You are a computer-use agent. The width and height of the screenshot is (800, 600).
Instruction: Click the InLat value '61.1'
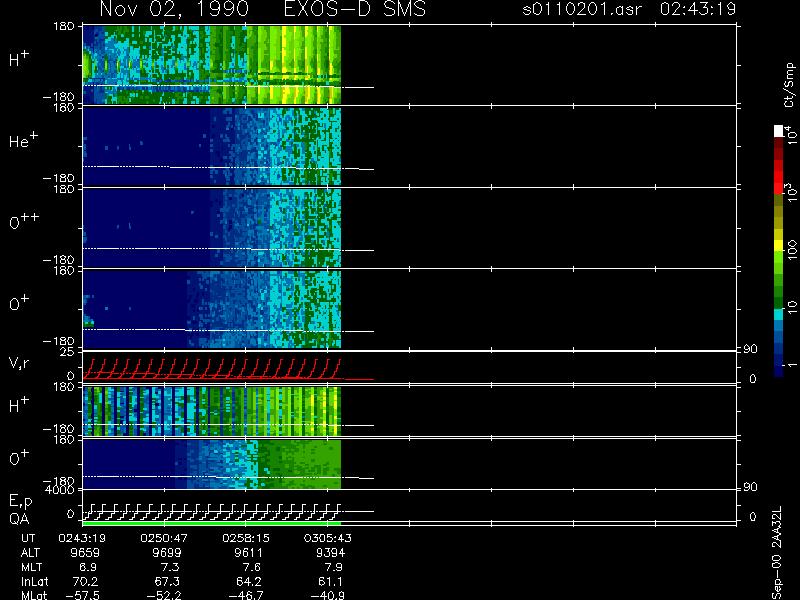tap(331, 581)
